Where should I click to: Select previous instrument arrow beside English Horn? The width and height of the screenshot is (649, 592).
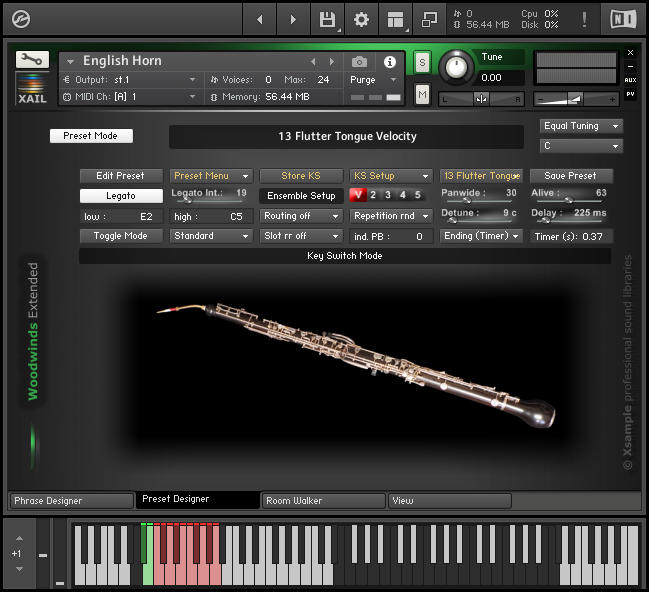[313, 62]
